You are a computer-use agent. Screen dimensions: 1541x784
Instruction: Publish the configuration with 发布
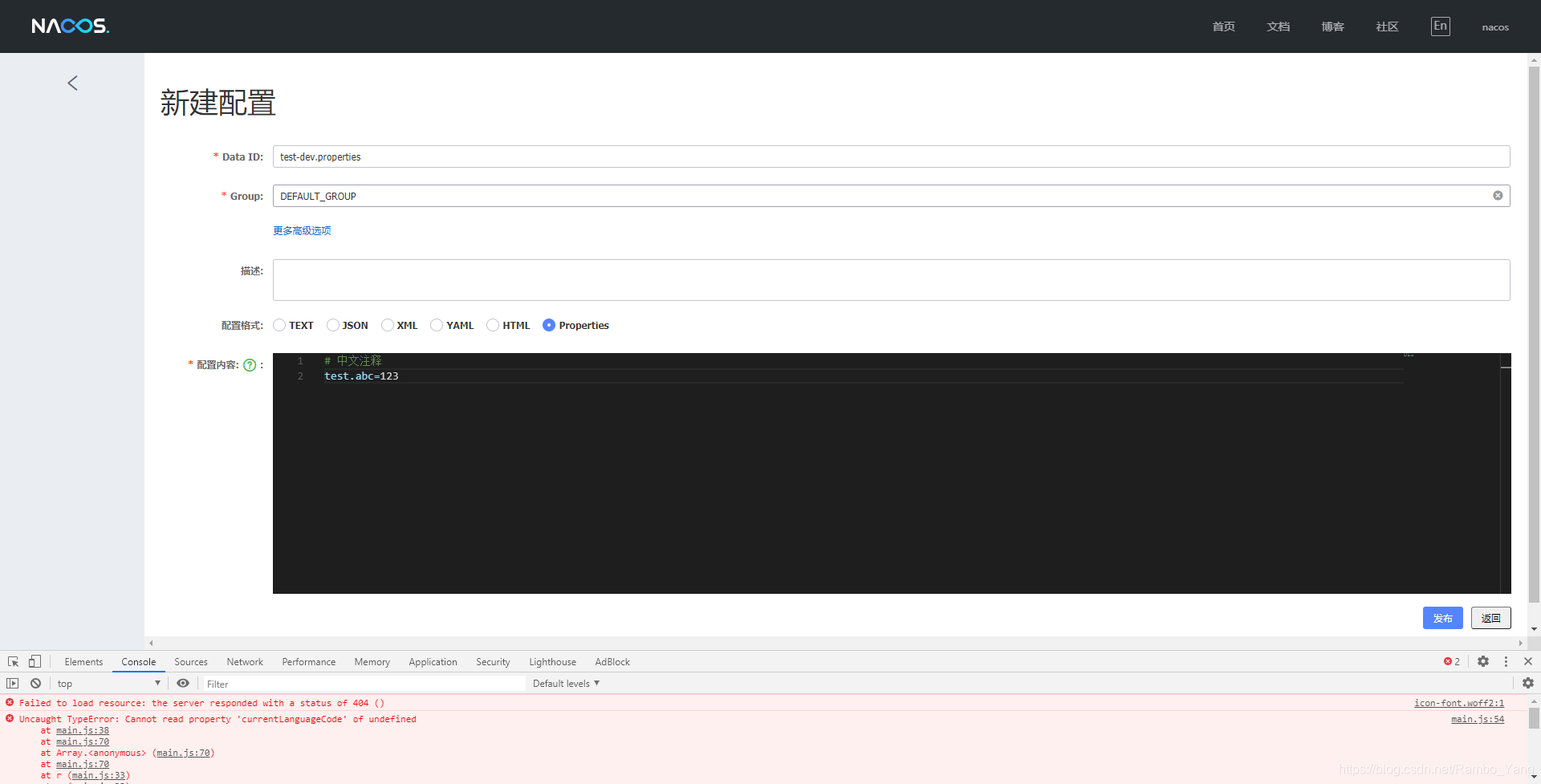[1441, 618]
